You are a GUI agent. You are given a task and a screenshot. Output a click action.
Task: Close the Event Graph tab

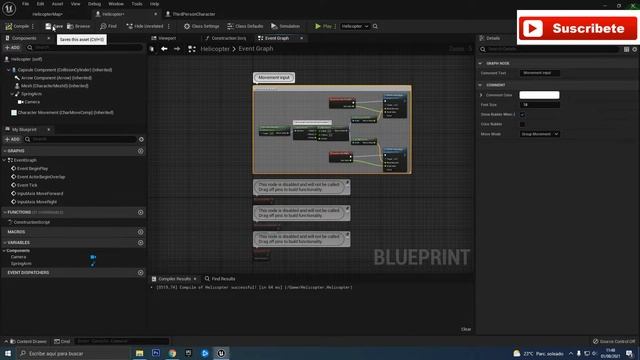(x=302, y=38)
